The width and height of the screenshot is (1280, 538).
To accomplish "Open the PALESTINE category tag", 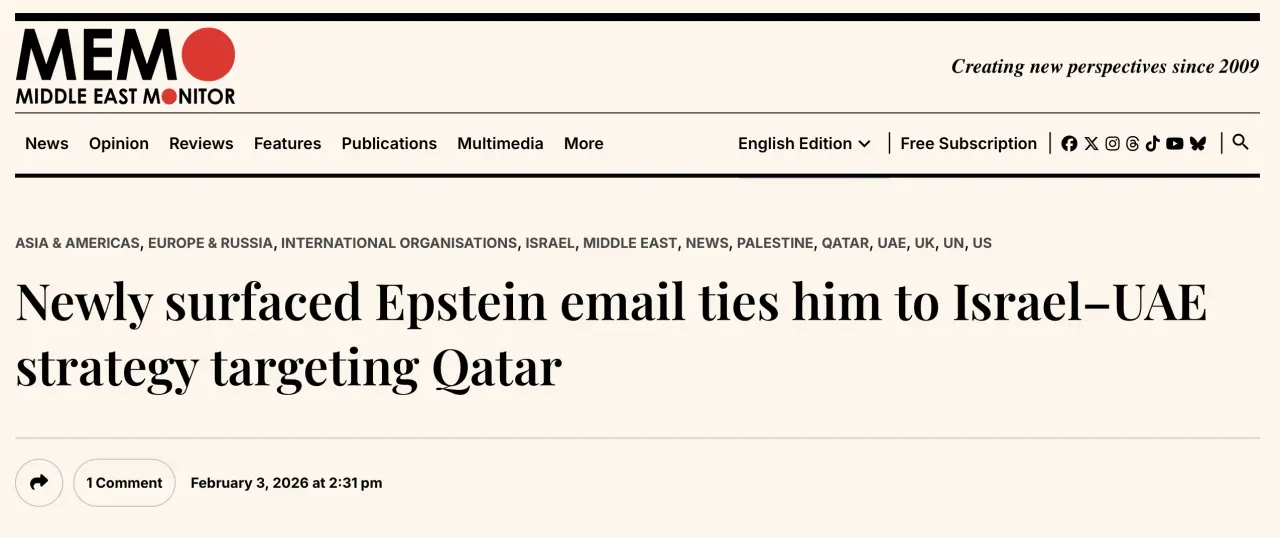I will (775, 243).
